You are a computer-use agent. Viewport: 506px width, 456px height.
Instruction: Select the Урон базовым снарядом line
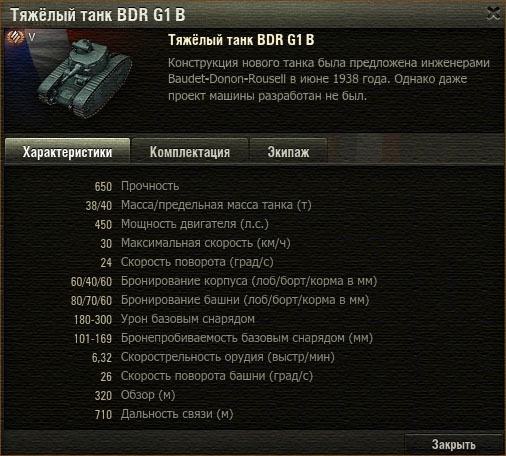164,319
